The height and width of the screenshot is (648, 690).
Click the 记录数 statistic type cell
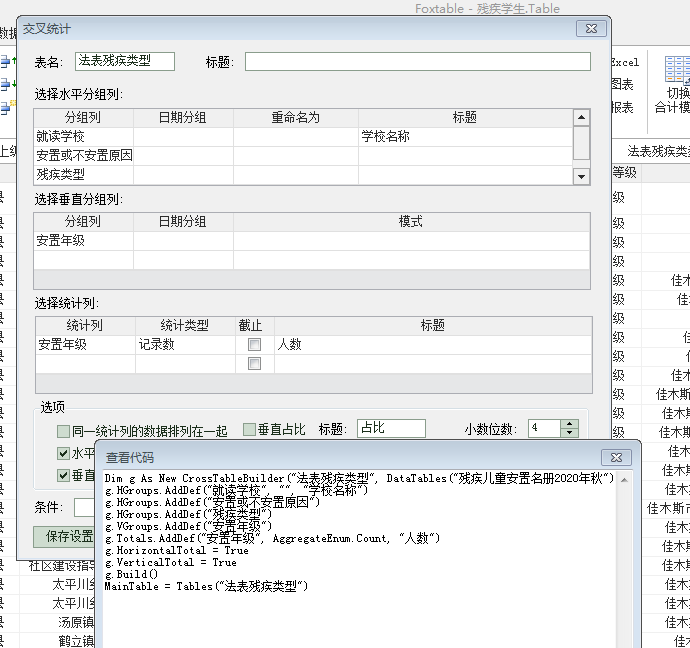click(x=183, y=345)
